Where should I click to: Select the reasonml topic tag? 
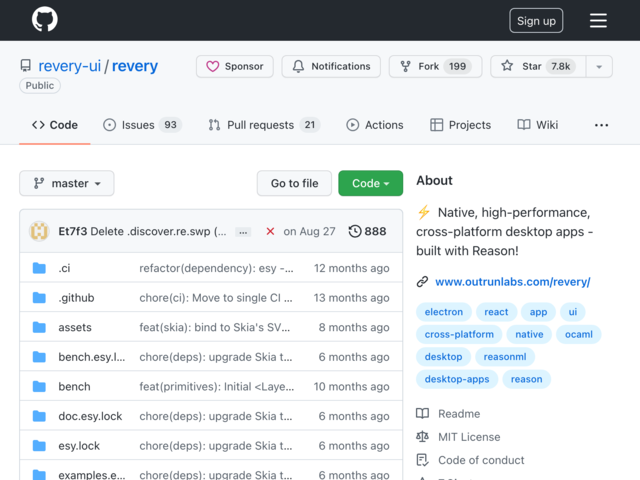click(505, 357)
